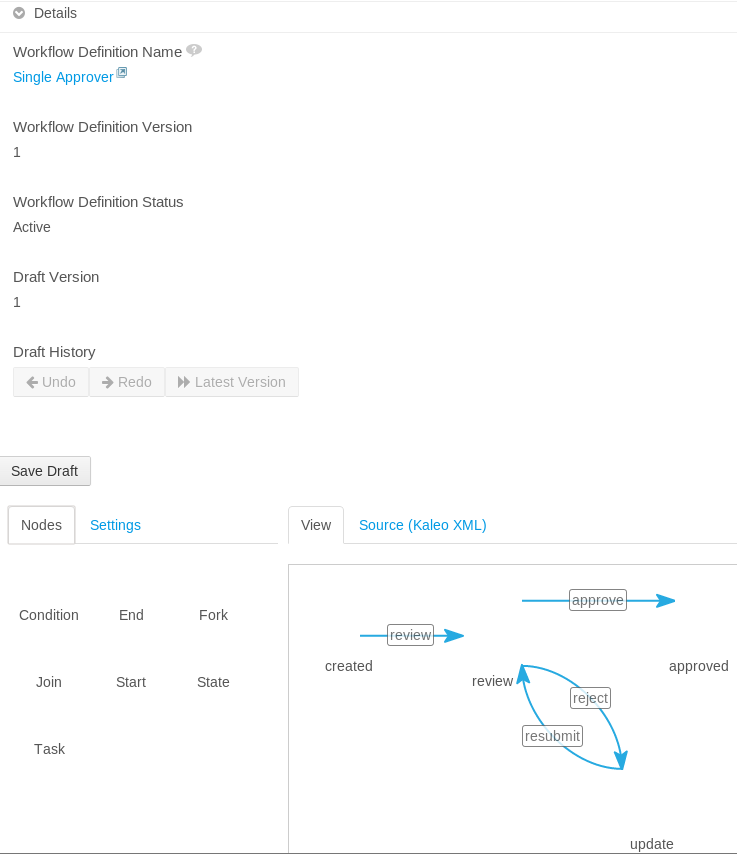
Task: Click the Active status value
Action: point(32,227)
